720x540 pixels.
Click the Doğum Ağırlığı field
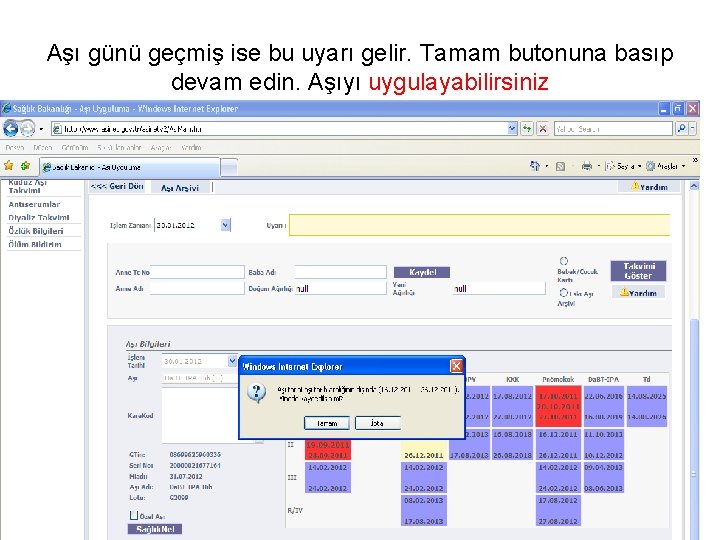click(340, 288)
